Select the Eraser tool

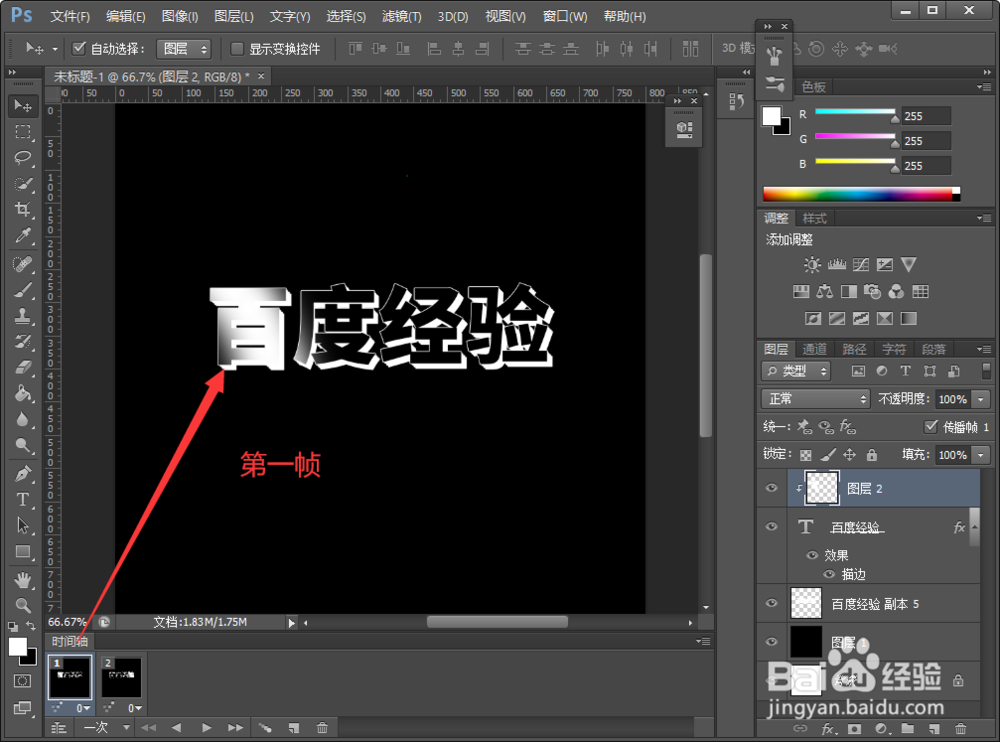coord(23,367)
